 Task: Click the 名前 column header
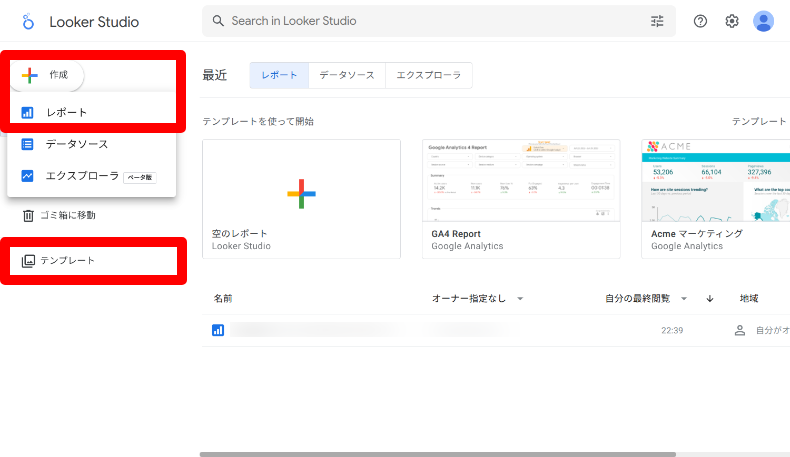pyautogui.click(x=223, y=299)
